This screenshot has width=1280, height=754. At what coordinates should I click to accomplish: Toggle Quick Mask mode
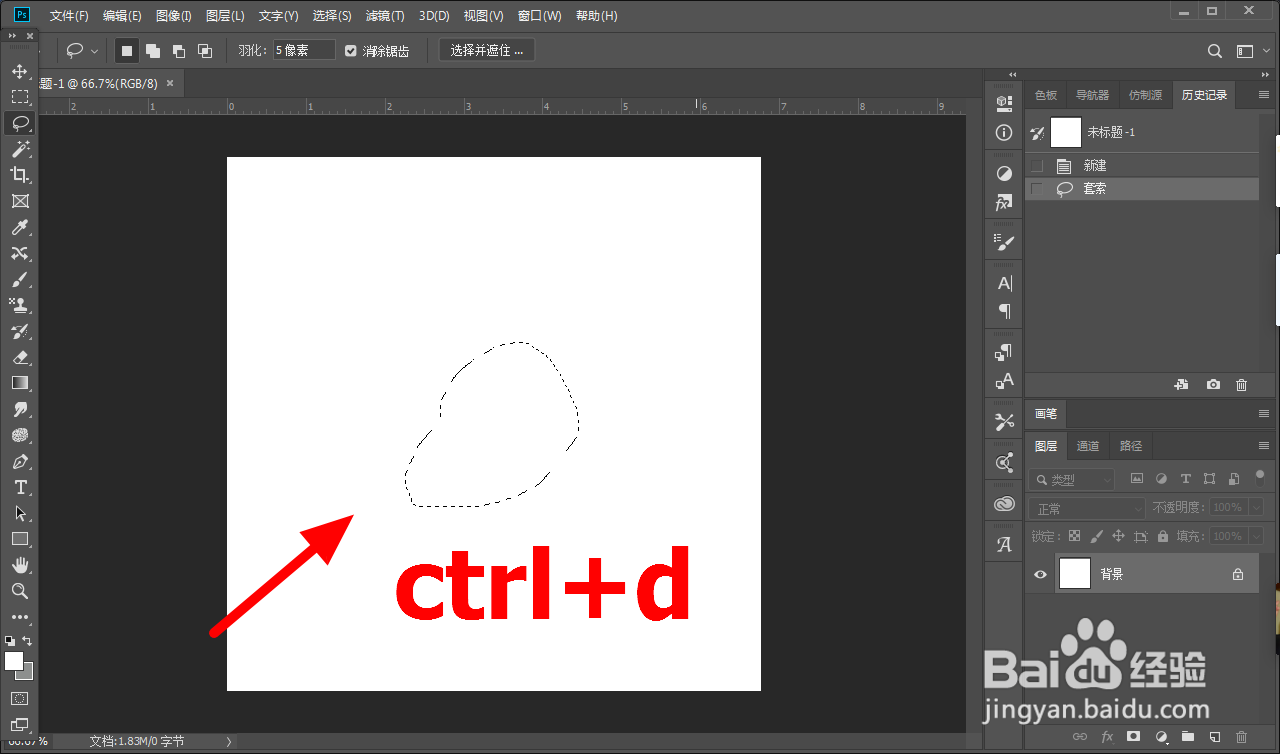pos(20,698)
